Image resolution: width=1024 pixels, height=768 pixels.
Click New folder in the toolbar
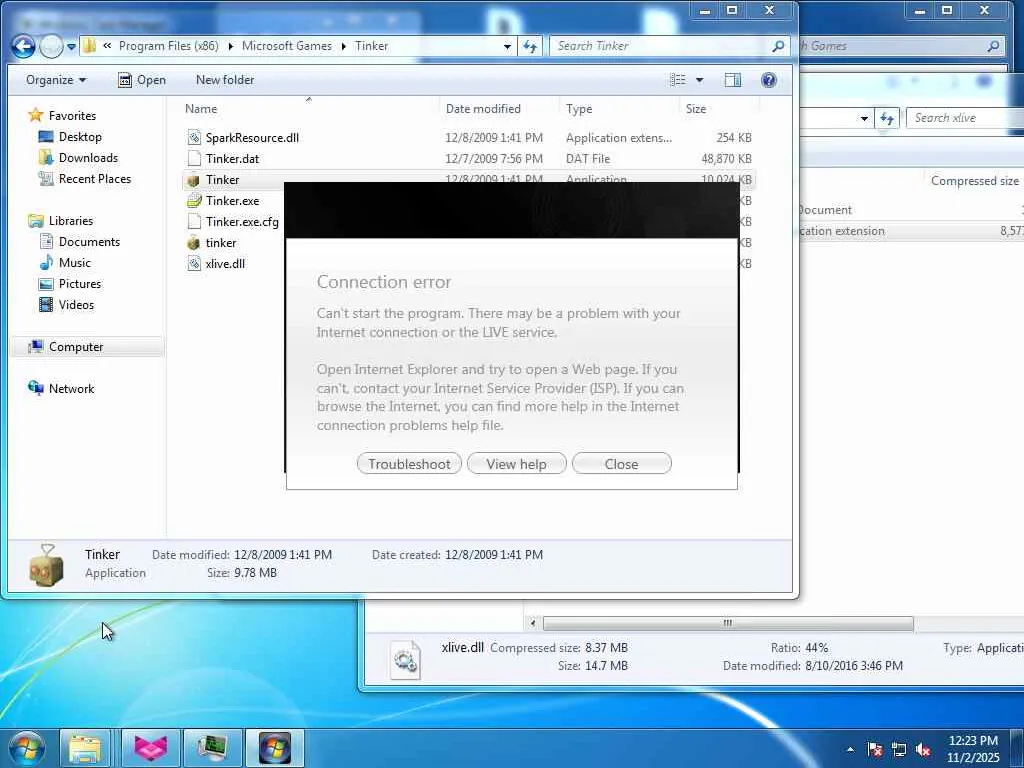(225, 80)
